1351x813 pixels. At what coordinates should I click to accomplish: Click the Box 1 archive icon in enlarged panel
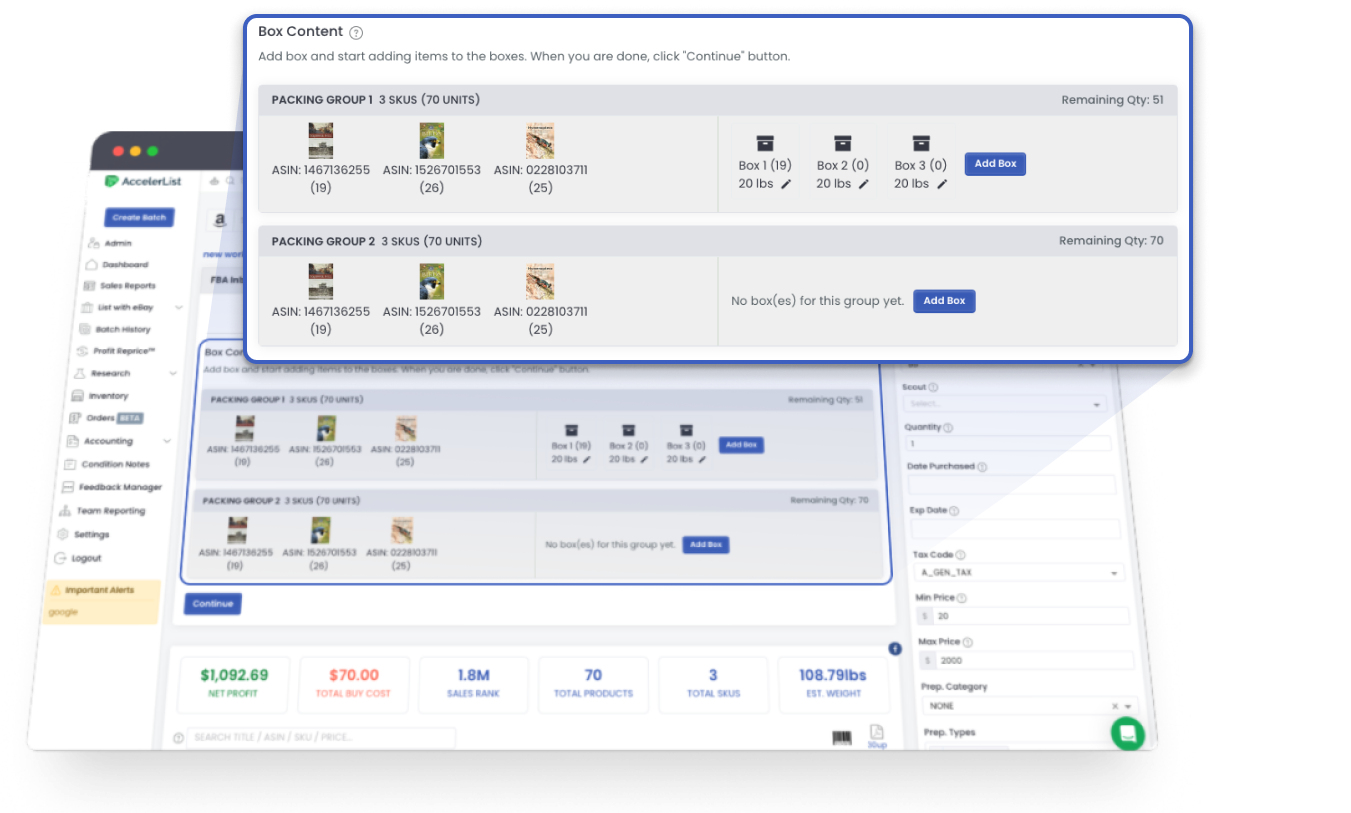pos(765,143)
